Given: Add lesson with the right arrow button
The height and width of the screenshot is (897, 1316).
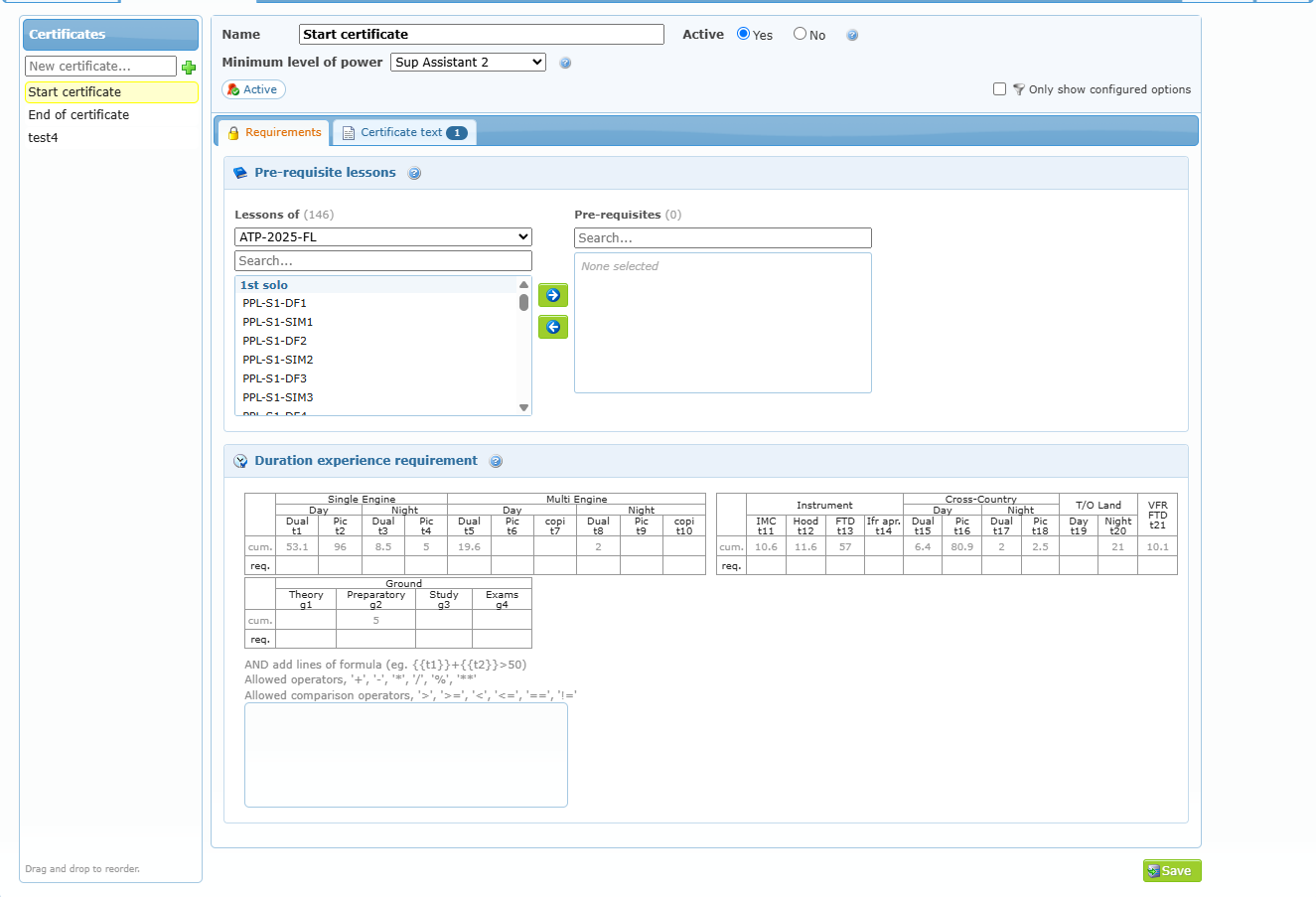Looking at the screenshot, I should (x=553, y=295).
